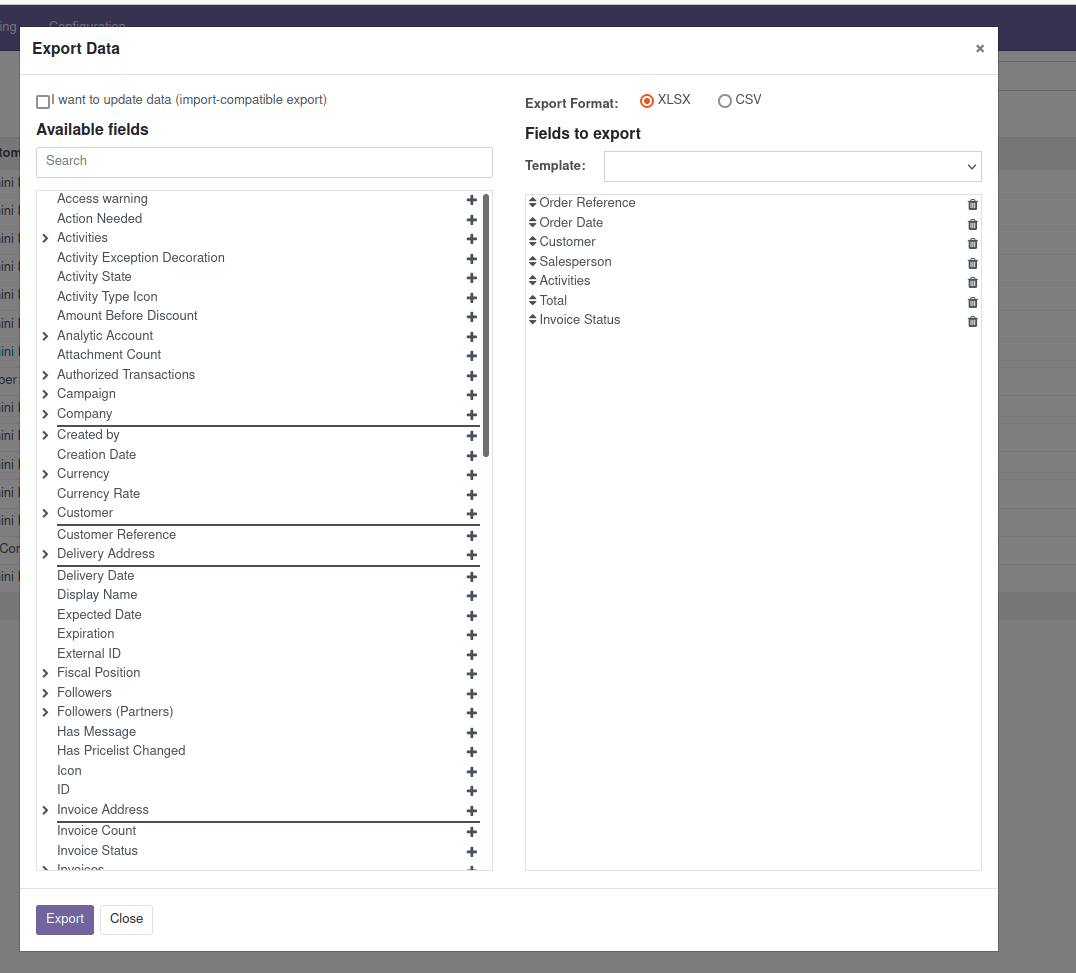
Task: Expand the Currency field
Action: [45, 474]
